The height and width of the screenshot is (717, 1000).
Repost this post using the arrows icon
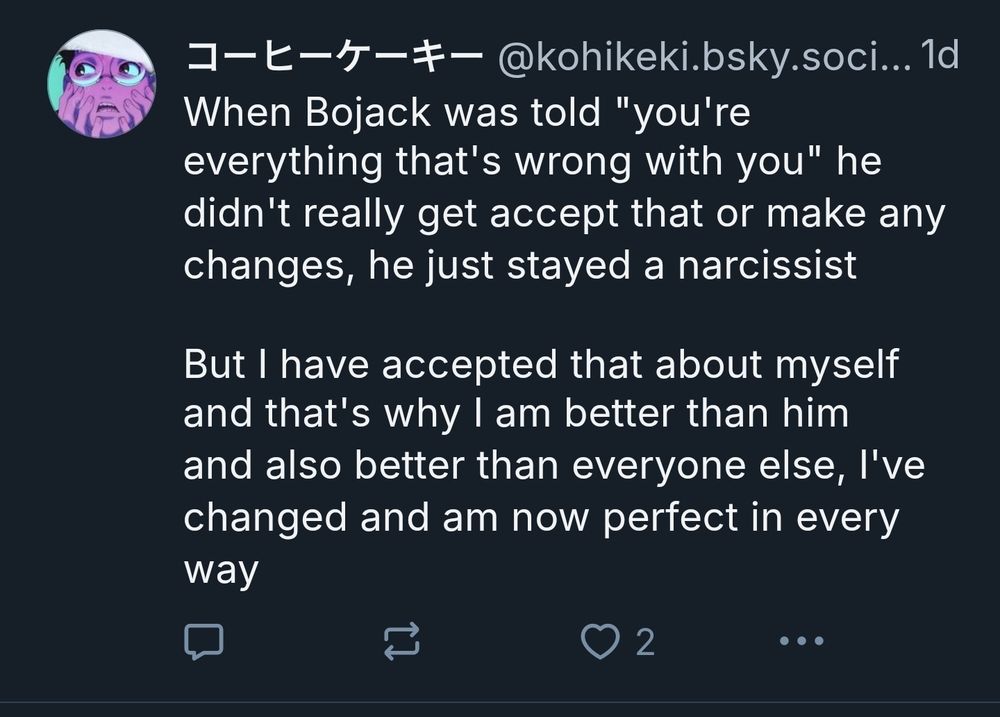[403, 641]
